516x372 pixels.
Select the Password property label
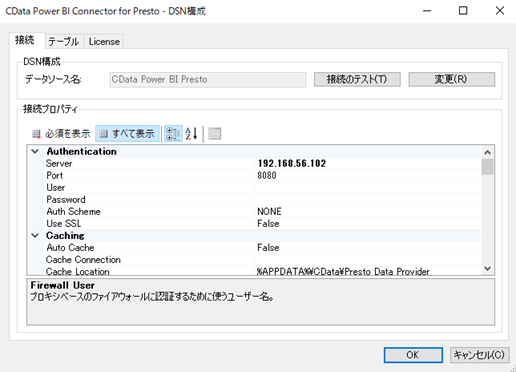66,200
